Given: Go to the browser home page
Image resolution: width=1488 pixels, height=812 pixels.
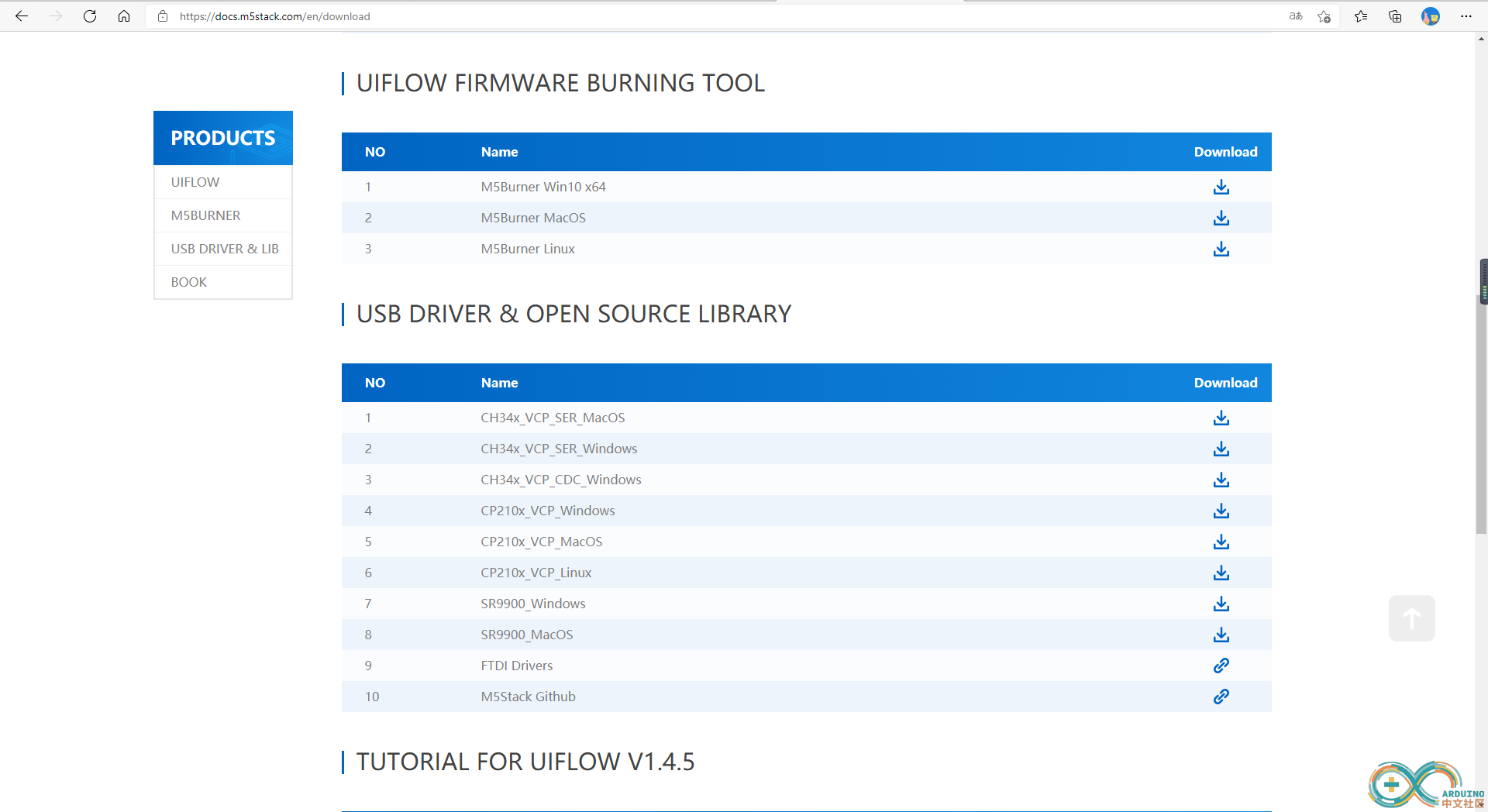Looking at the screenshot, I should (x=124, y=16).
